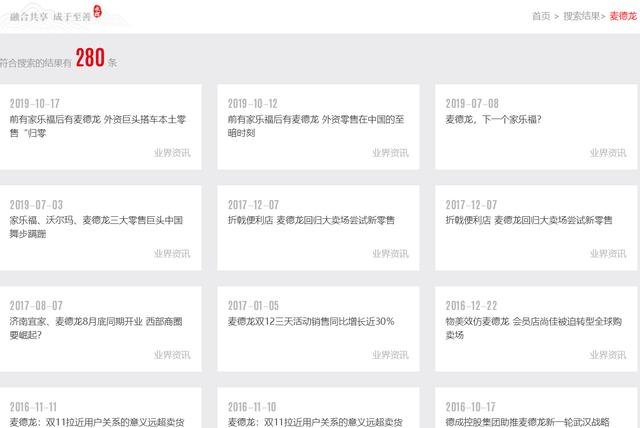640x428 pixels.
Task: Open article 家乐福、沃尔玛、麦德龙三大零售巨头中国舞步蹒跚
Action: pyautogui.click(x=96, y=227)
